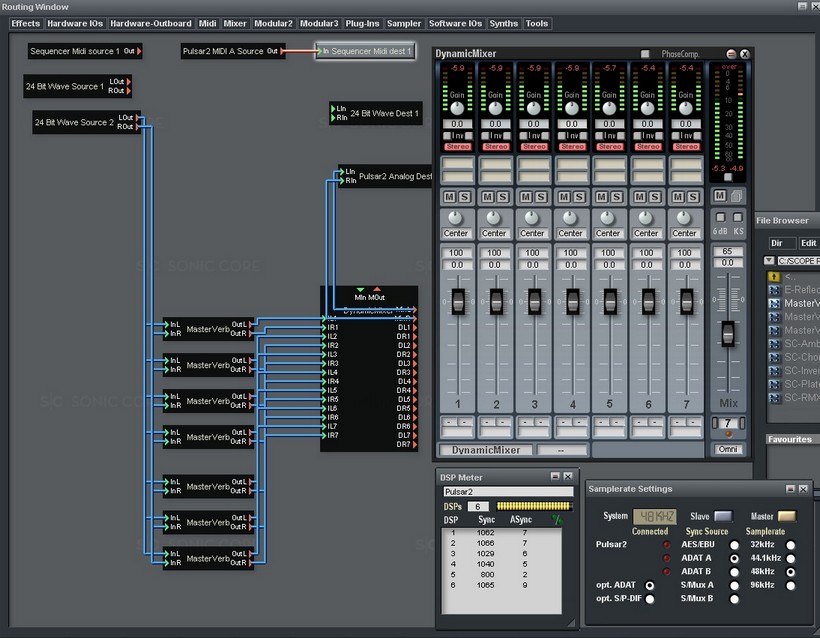820x638 pixels.
Task: Click the first insert slot on channel 1
Action: pos(458,163)
